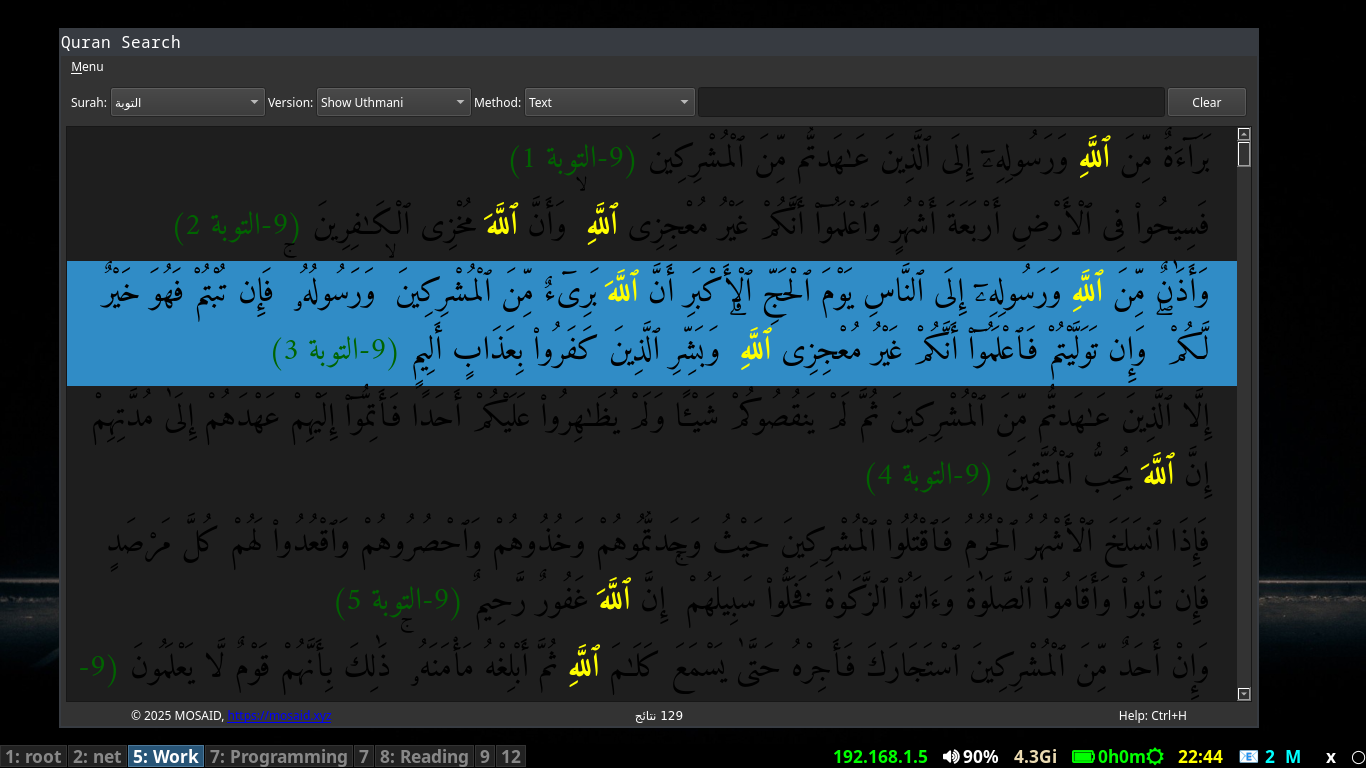1366x768 pixels.
Task: Click the green battery icon
Action: pyautogui.click(x=1081, y=756)
